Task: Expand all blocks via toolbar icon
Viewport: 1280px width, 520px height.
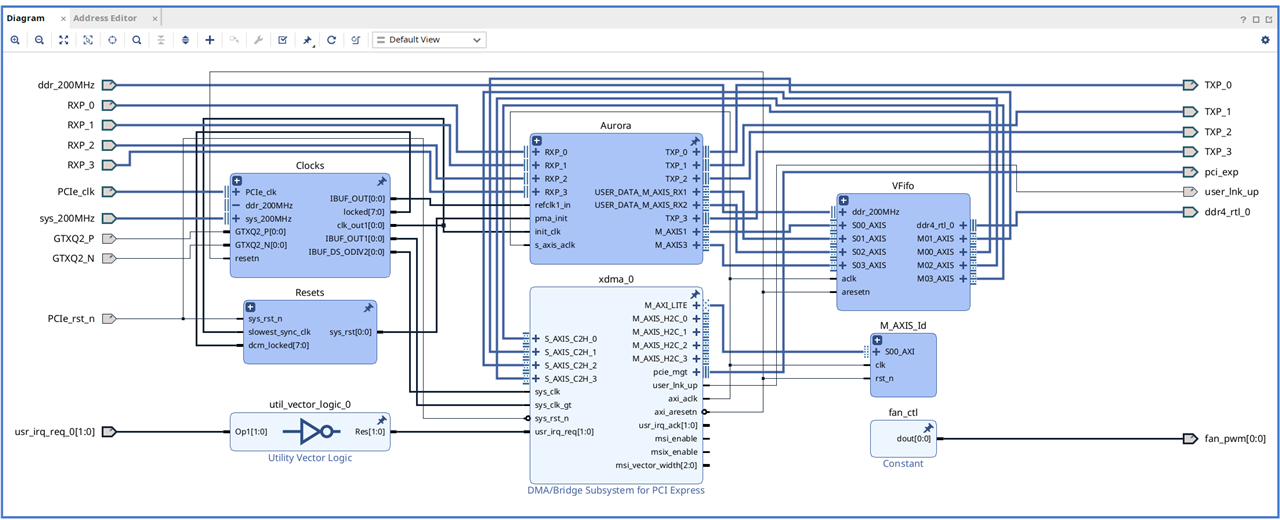Action: pyautogui.click(x=185, y=40)
